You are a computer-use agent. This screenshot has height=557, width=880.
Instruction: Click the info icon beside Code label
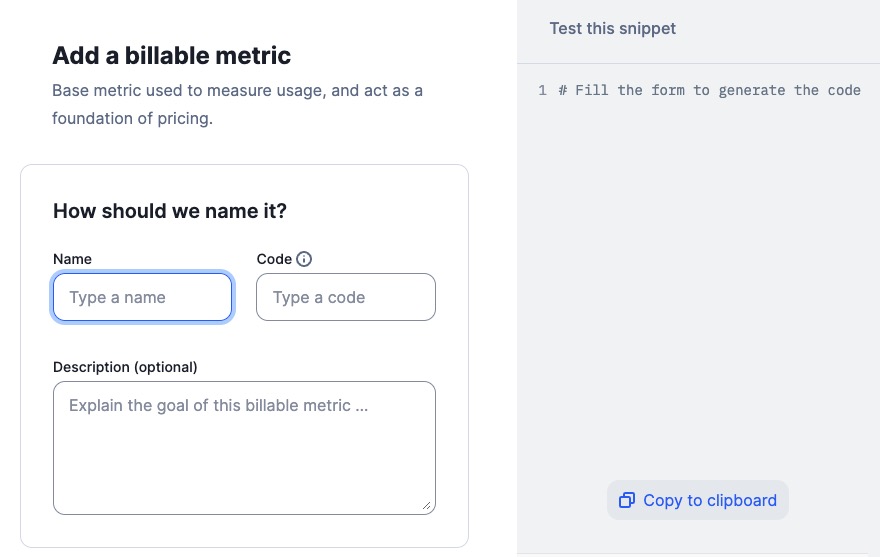pyautogui.click(x=305, y=259)
